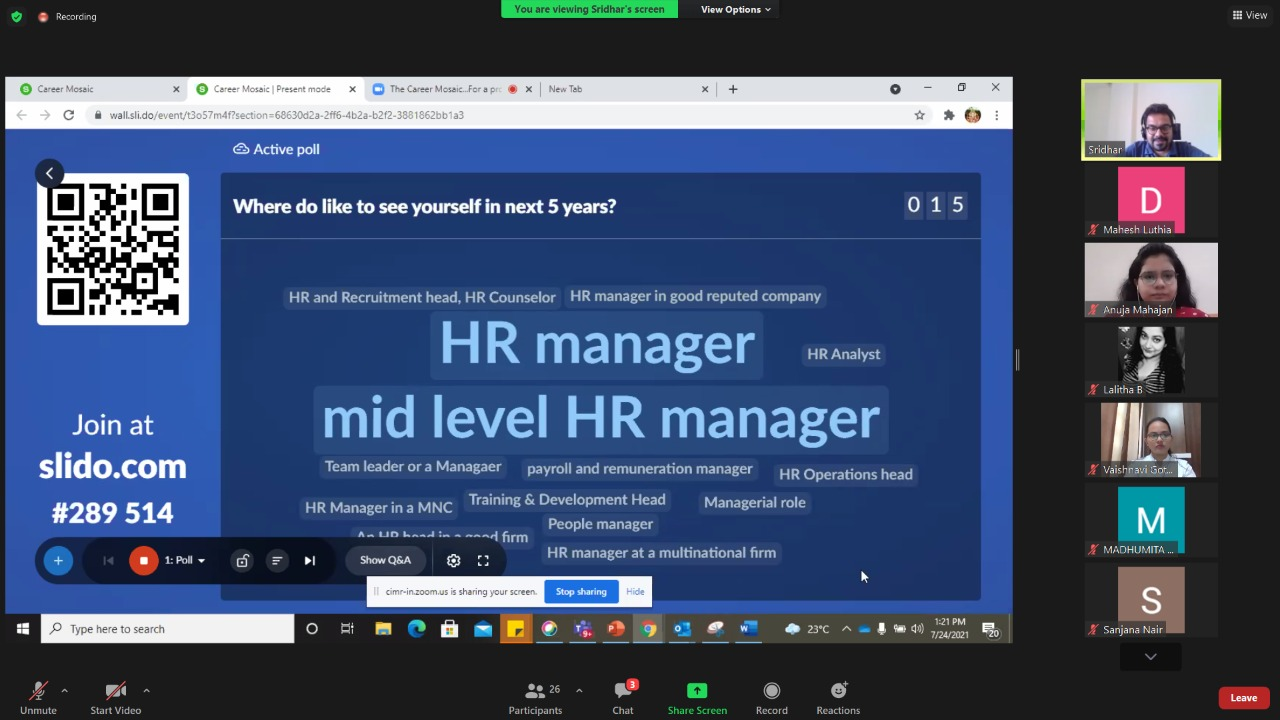This screenshot has height=720, width=1280.
Task: Select the red stop poll button
Action: 143,560
